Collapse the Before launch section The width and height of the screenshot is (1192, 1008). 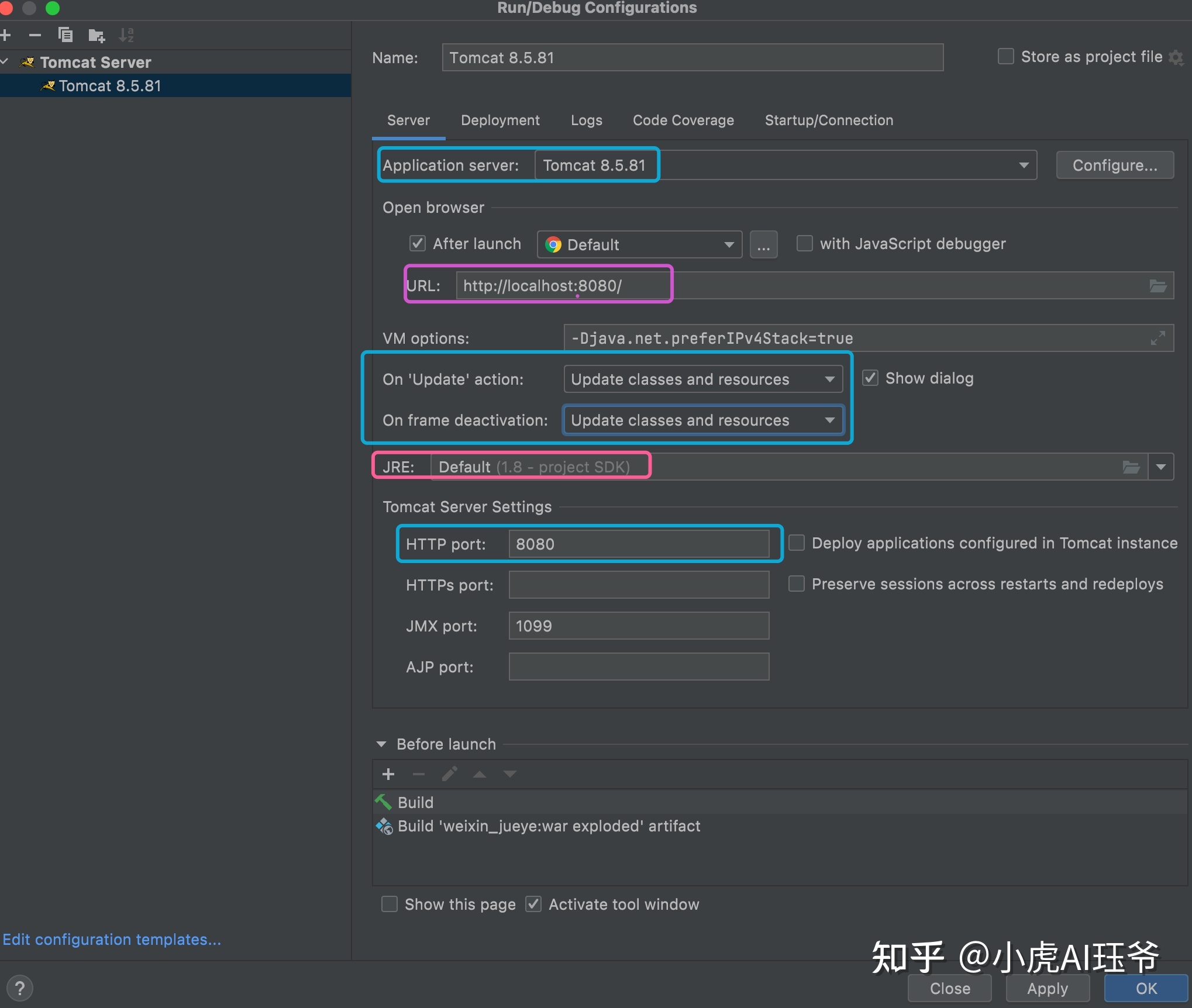[381, 744]
